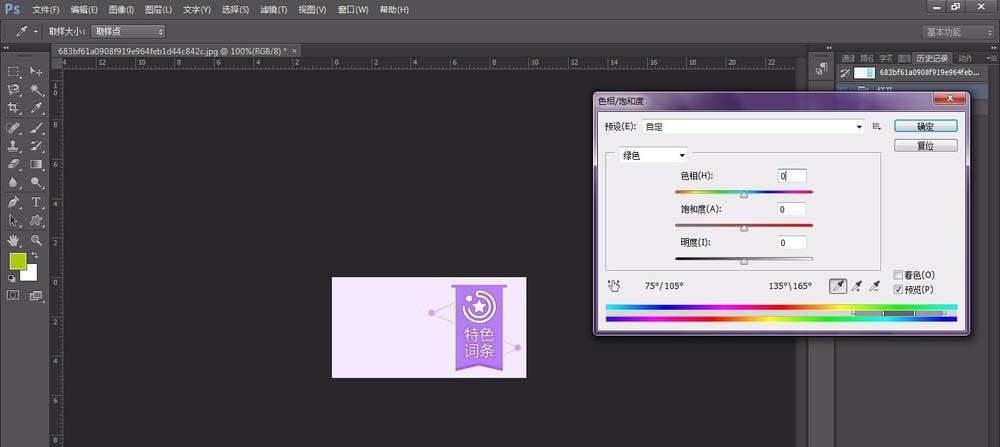
Task: Expand the 绿色 color range dropdown
Action: pos(653,155)
